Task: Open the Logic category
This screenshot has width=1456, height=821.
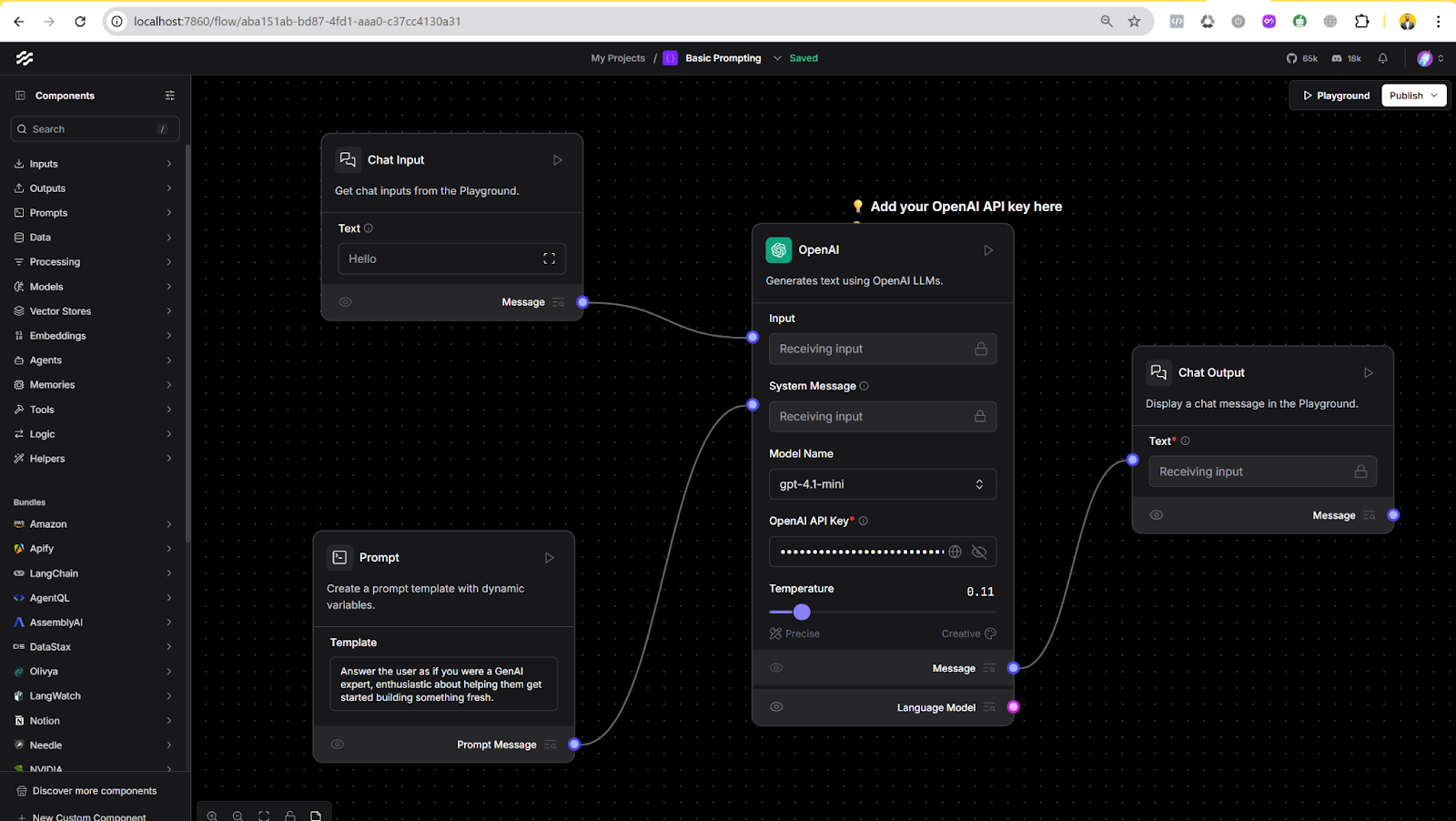Action: tap(95, 434)
